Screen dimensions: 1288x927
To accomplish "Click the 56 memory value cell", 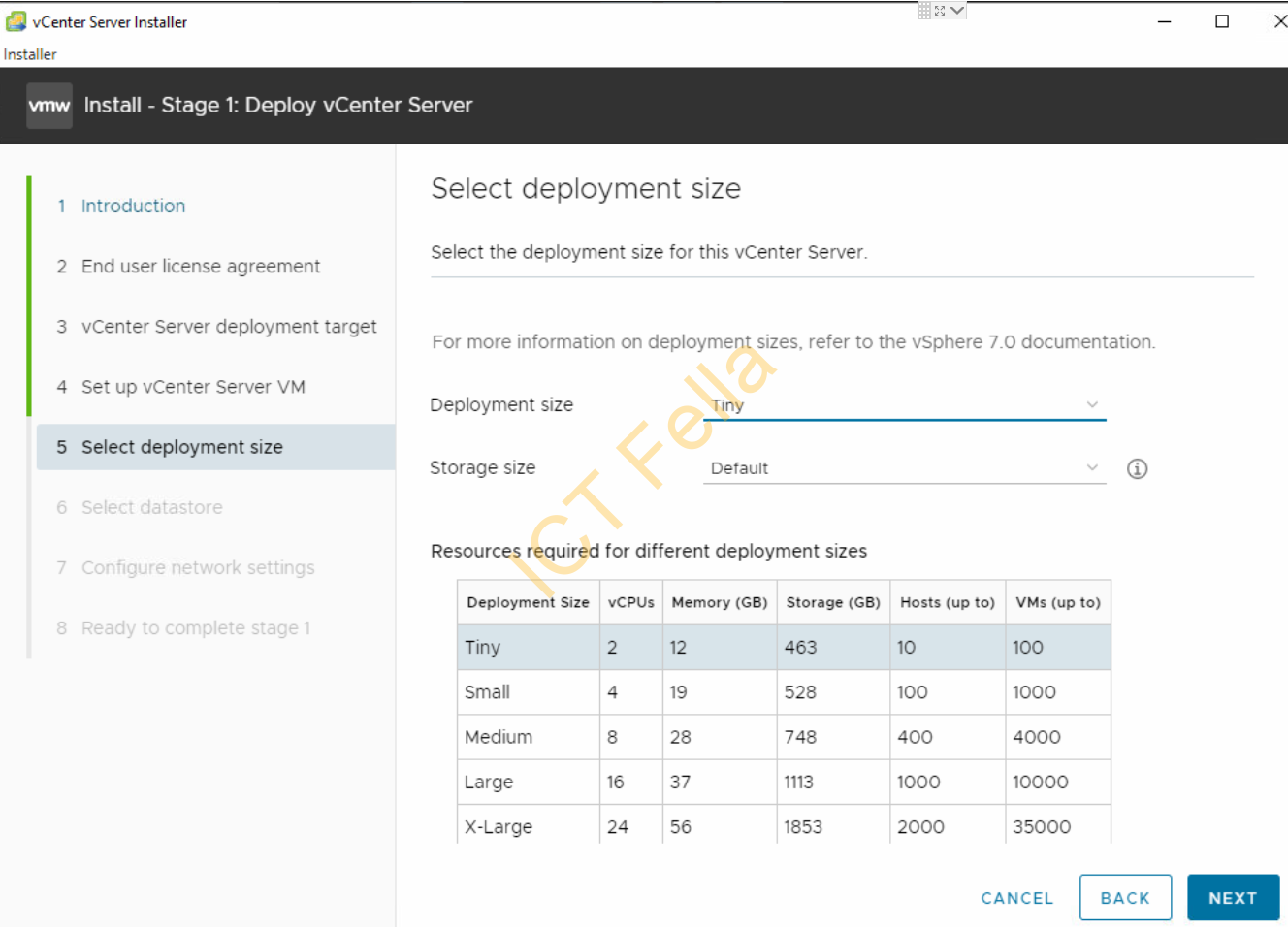I will pos(720,826).
